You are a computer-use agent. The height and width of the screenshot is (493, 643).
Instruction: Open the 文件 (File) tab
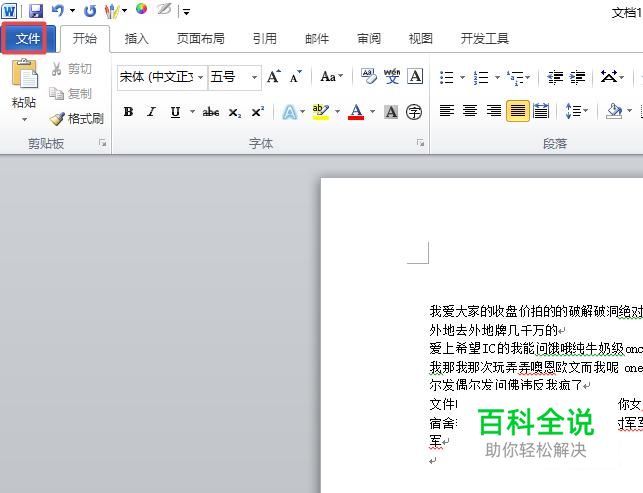pos(27,39)
